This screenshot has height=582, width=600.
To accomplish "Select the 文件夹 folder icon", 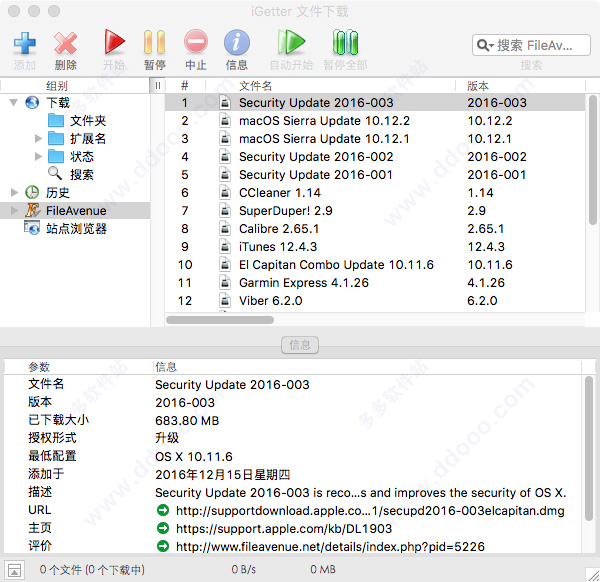I will (56, 121).
